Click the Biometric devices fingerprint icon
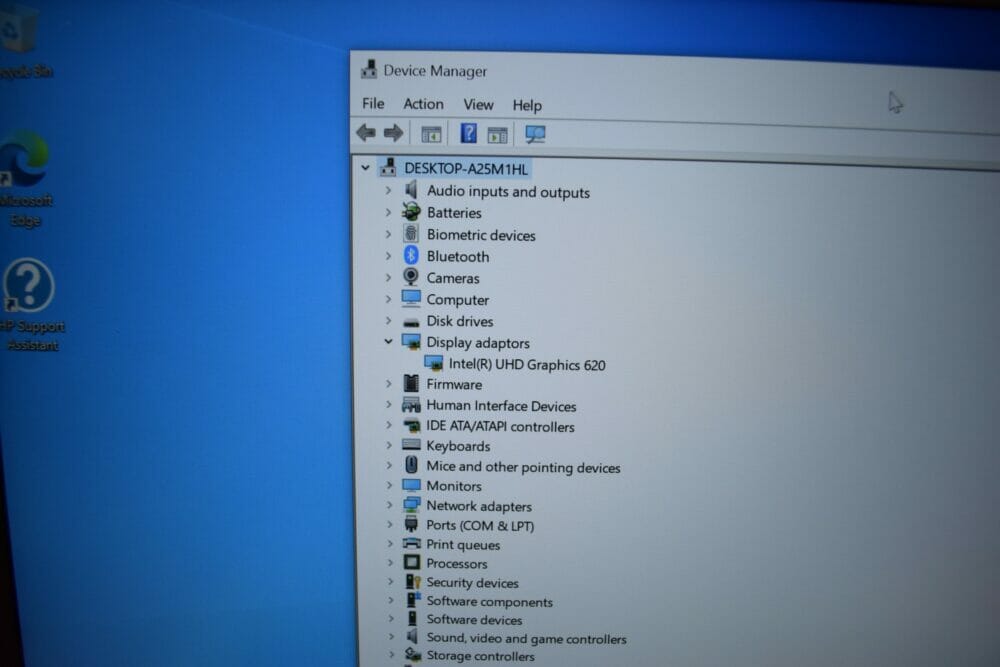The height and width of the screenshot is (667, 1000). click(411, 233)
